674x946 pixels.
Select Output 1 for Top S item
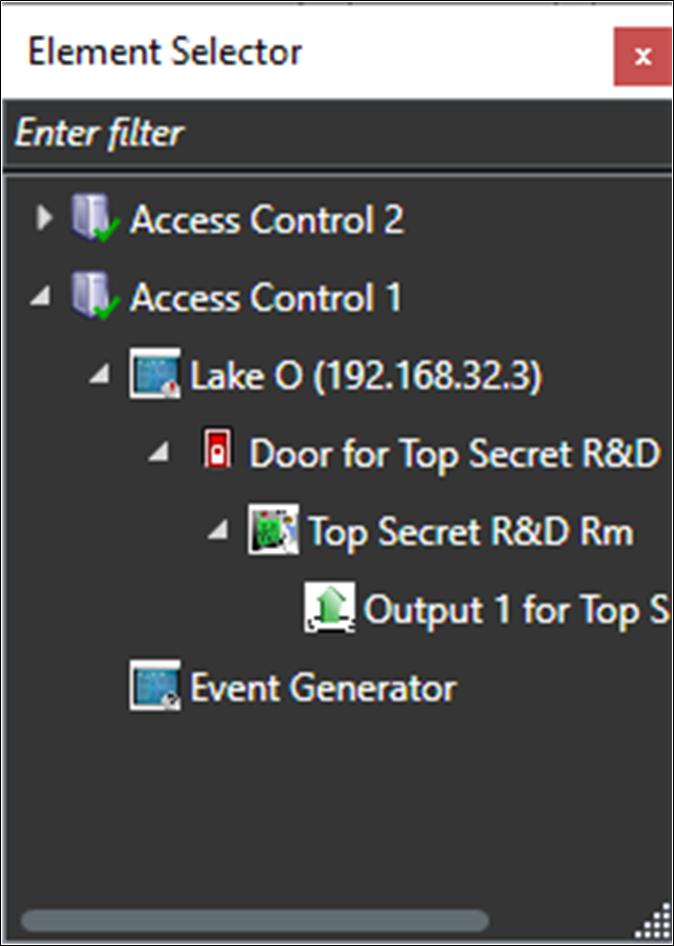[x=515, y=610]
